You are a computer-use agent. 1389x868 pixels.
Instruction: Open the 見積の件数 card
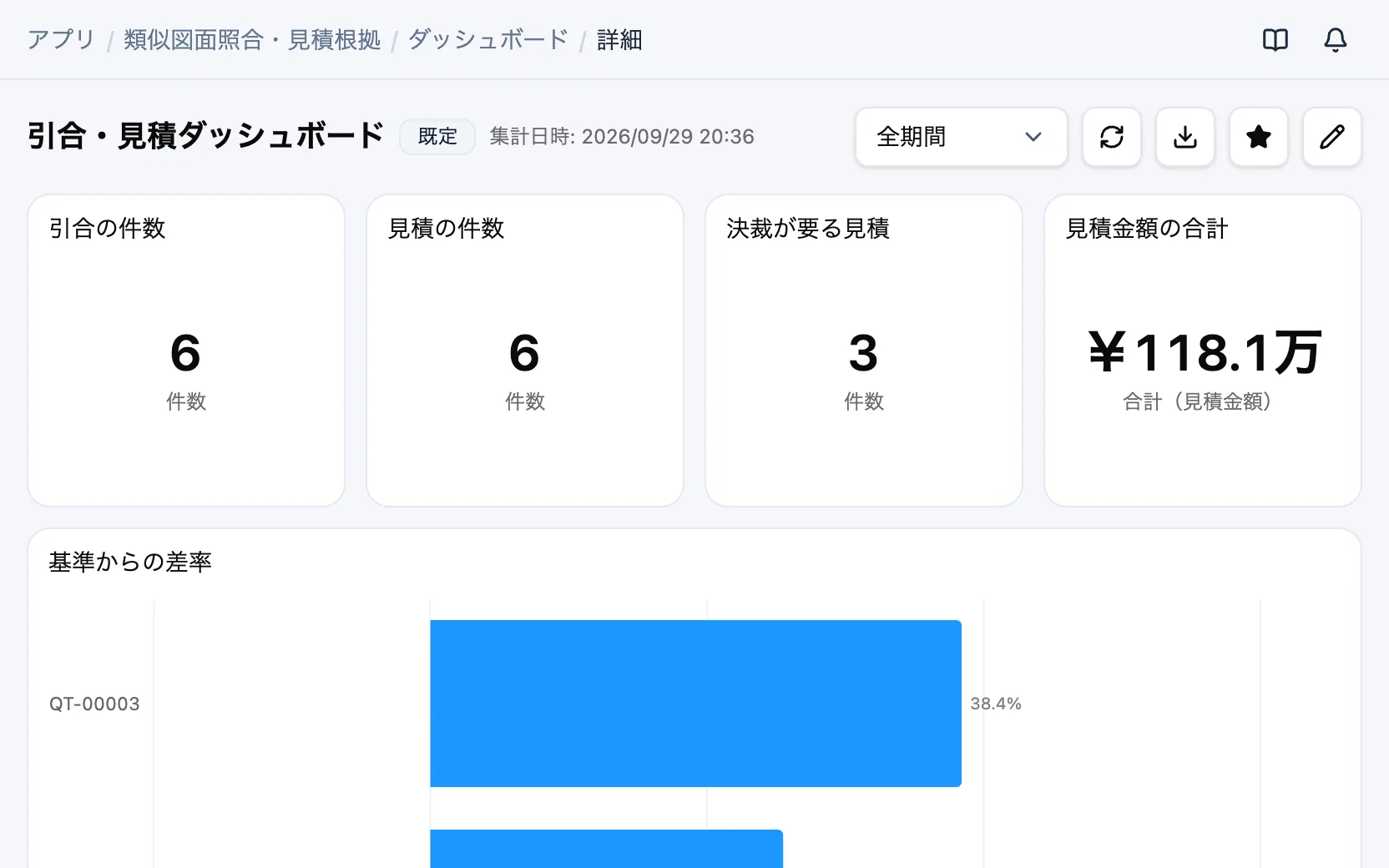525,351
